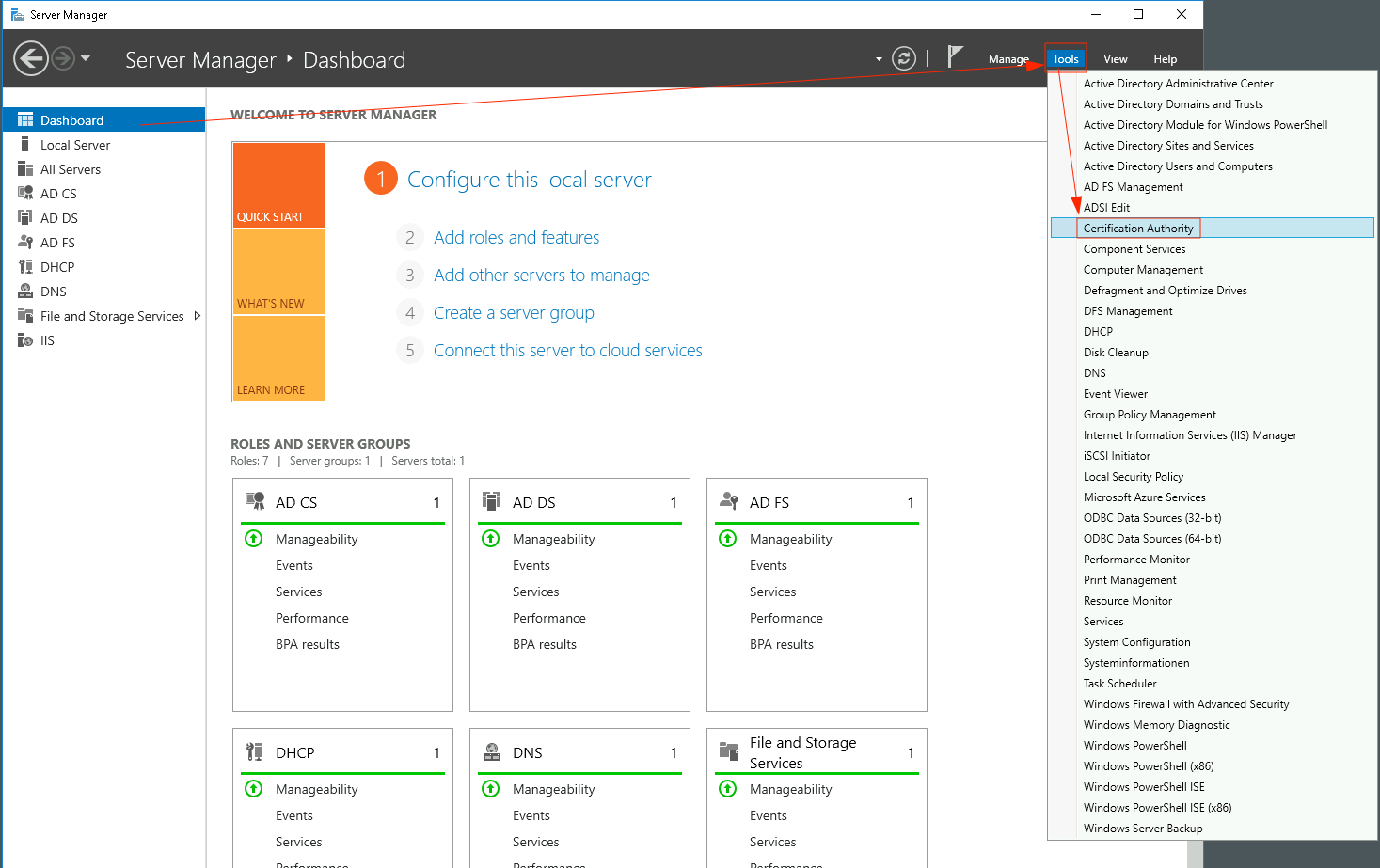Click AD DS Manageability status icon
Viewport: 1380px width, 868px height.
(491, 539)
